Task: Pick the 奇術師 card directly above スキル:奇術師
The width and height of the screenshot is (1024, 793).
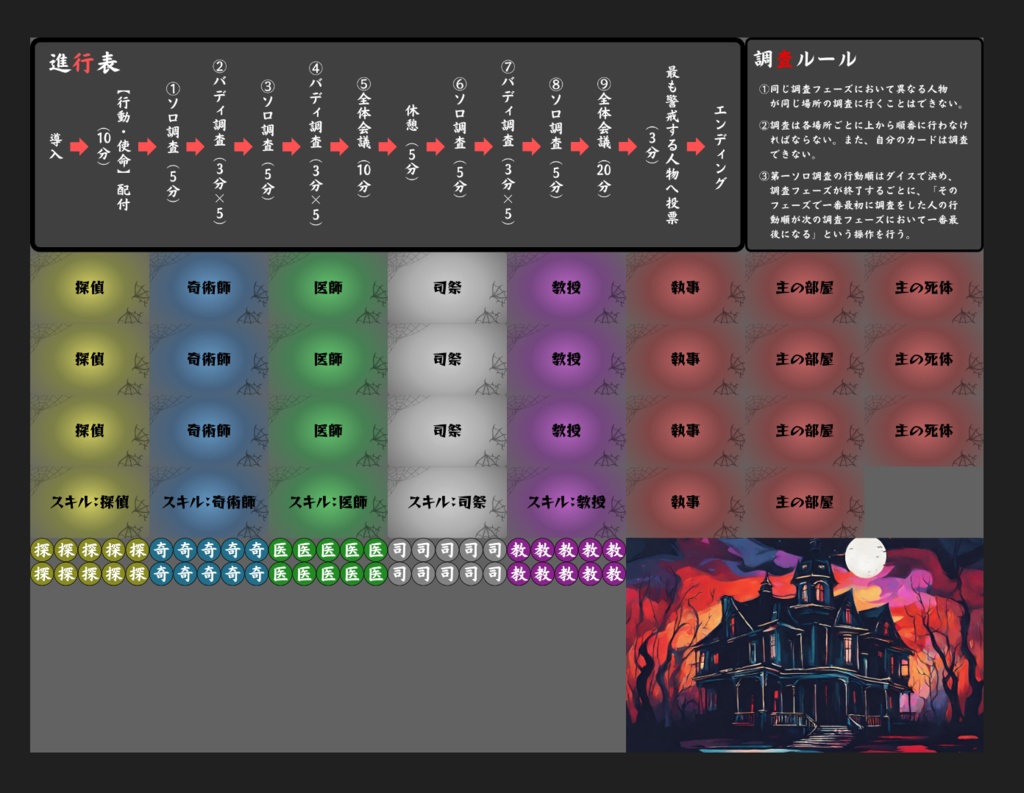Action: (209, 431)
